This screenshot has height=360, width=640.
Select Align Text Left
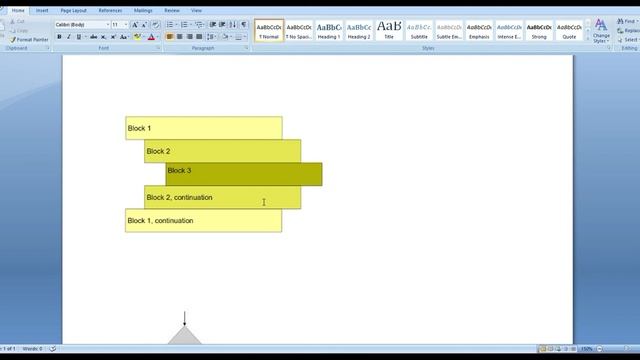pyautogui.click(x=170, y=37)
